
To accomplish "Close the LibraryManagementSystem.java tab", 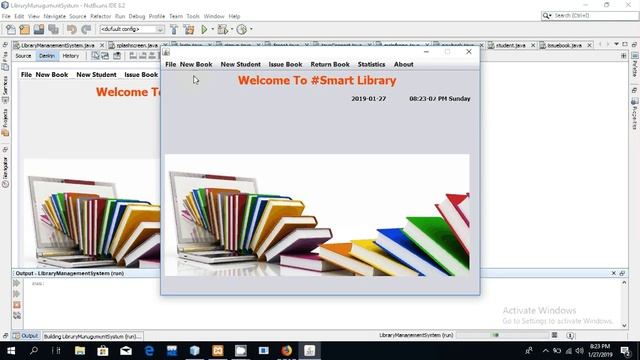I will pyautogui.click(x=102, y=45).
